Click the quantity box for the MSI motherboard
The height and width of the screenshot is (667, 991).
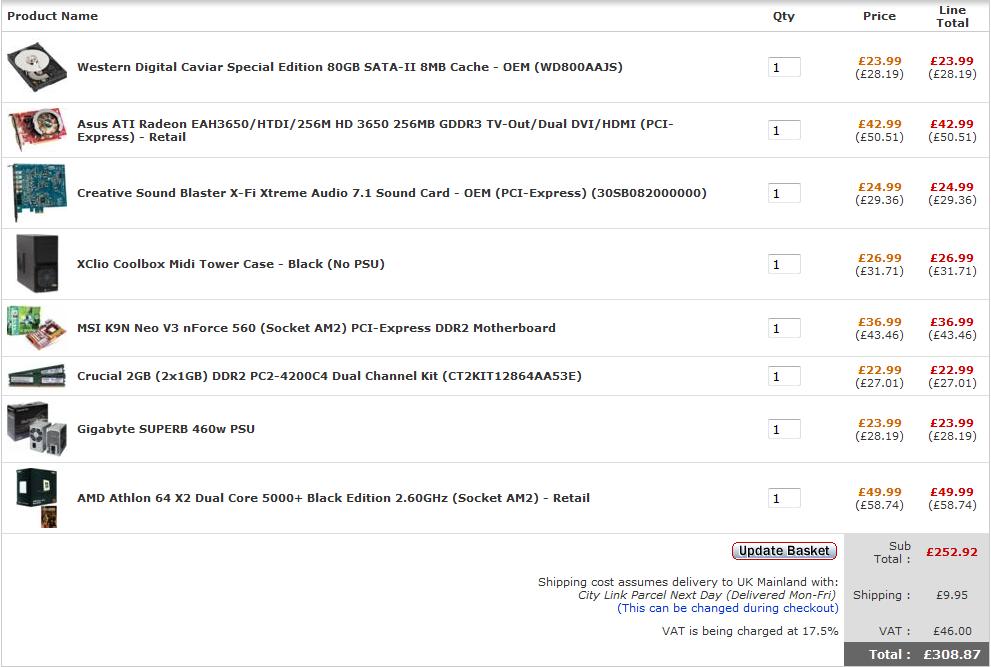click(784, 328)
